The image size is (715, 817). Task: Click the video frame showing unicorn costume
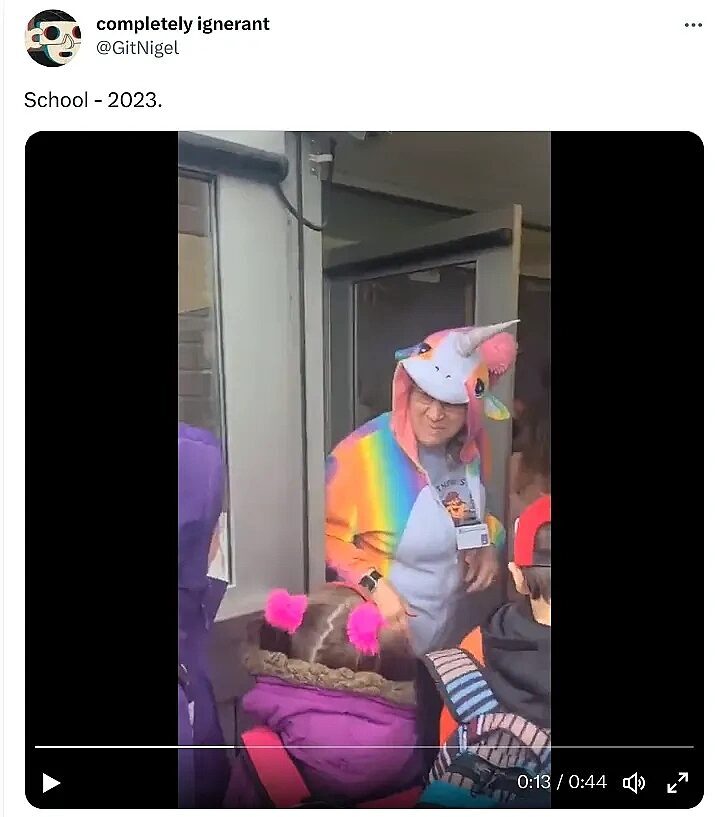point(364,469)
